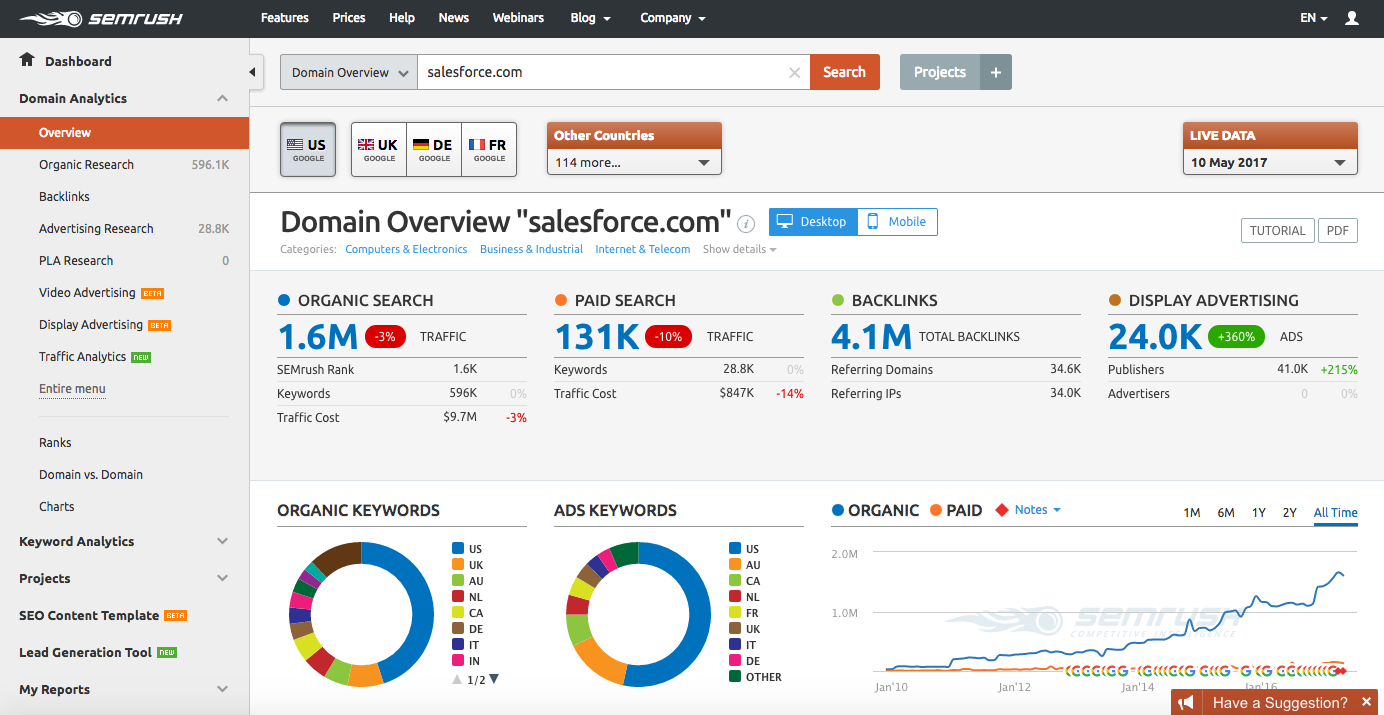Switch to Mobile view
The width and height of the screenshot is (1384, 715).
click(x=897, y=222)
